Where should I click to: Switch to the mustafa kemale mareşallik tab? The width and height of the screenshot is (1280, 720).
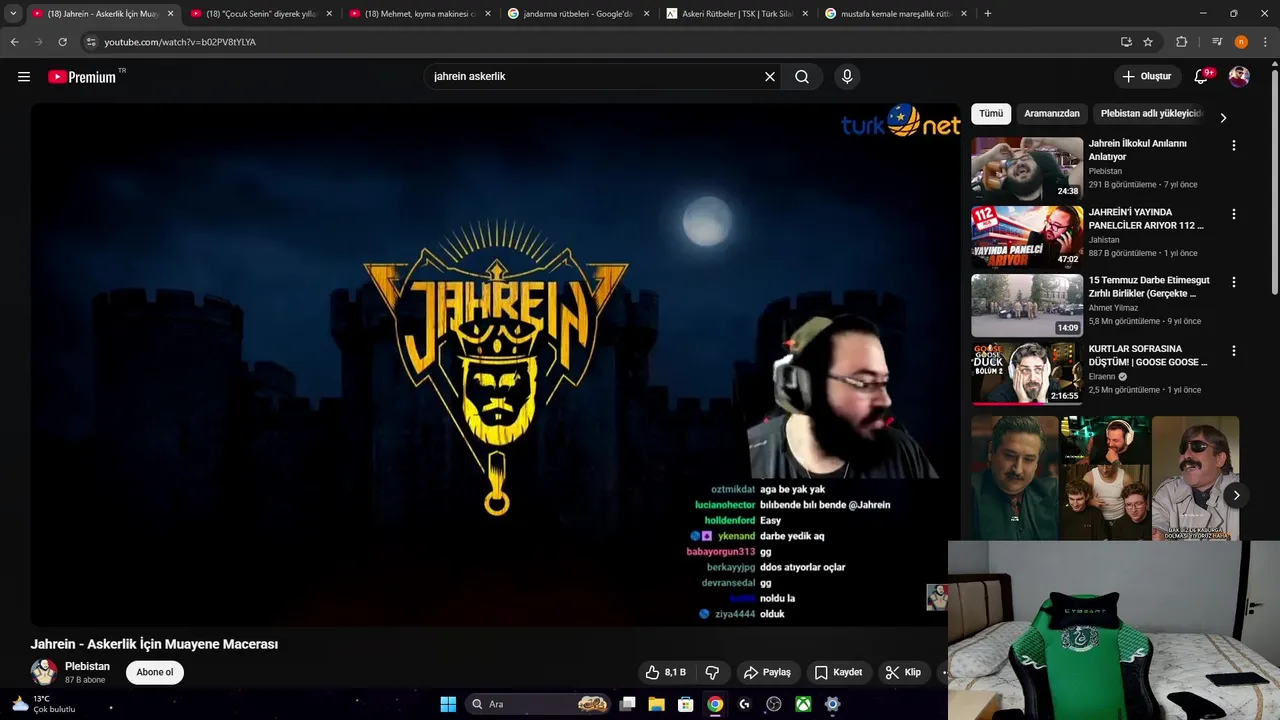click(x=897, y=14)
